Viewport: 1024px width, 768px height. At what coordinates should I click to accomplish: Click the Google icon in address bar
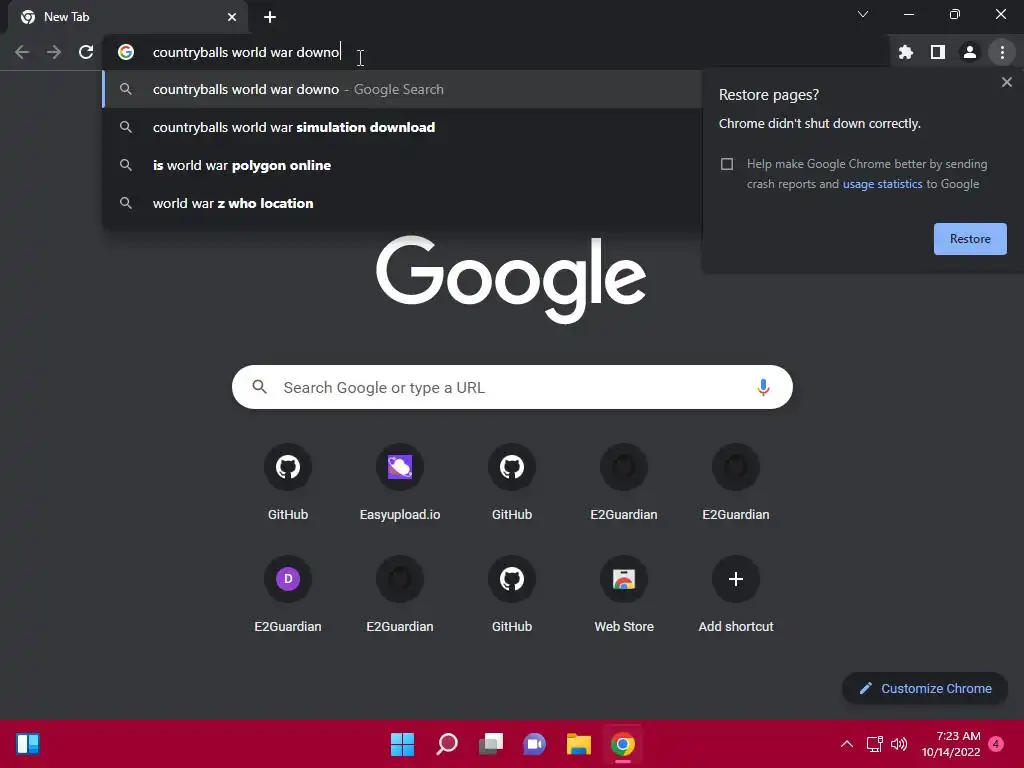tap(126, 52)
